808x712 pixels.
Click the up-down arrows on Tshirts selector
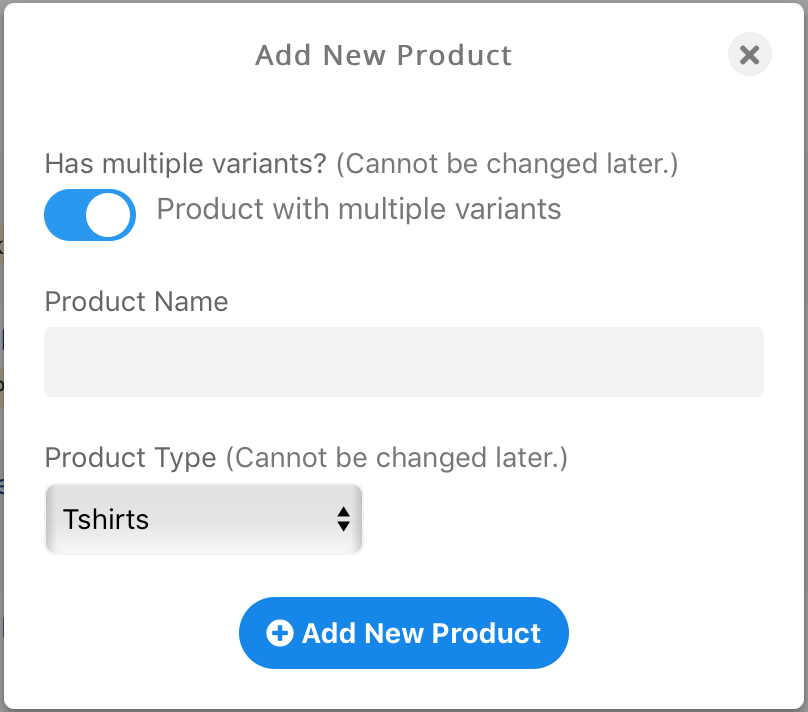point(343,519)
